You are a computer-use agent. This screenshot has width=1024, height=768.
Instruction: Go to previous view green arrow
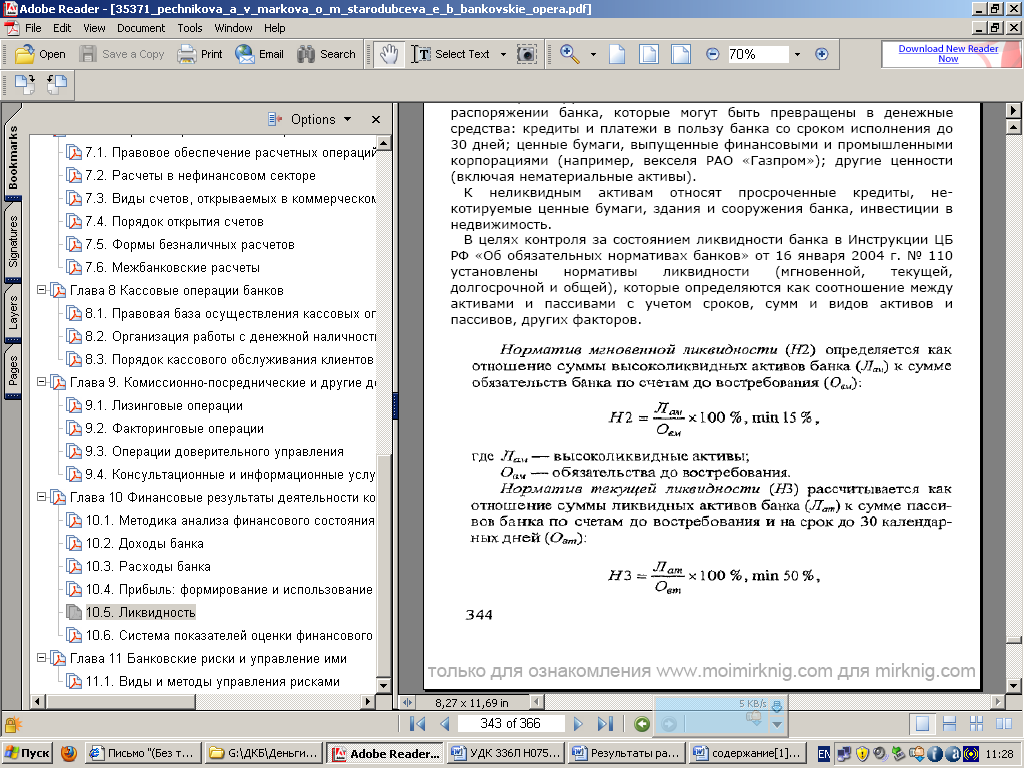coord(642,724)
